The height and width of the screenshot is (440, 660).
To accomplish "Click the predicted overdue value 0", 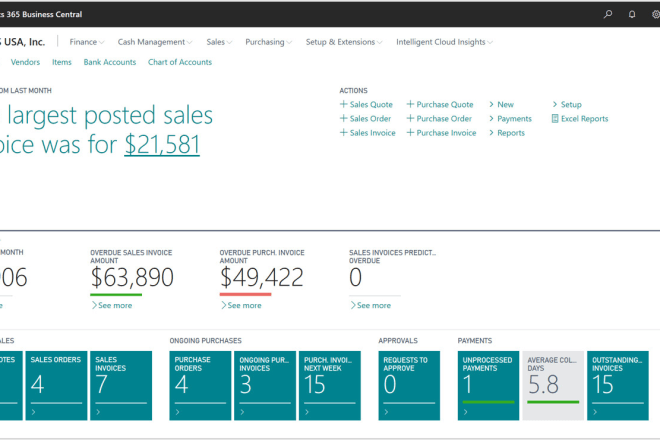I will (x=356, y=277).
